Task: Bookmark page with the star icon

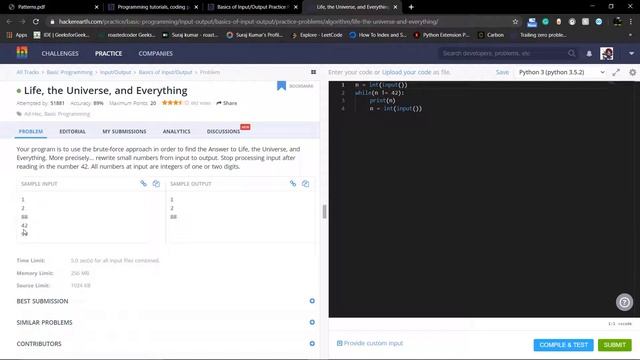Action: [x=515, y=22]
